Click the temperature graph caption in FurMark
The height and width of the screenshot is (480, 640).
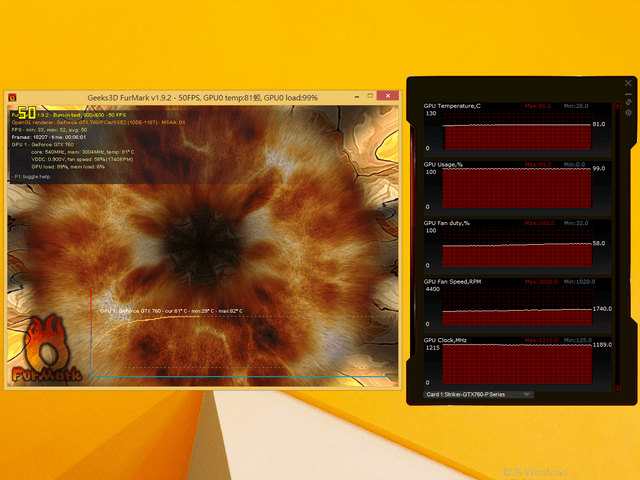coord(171,311)
